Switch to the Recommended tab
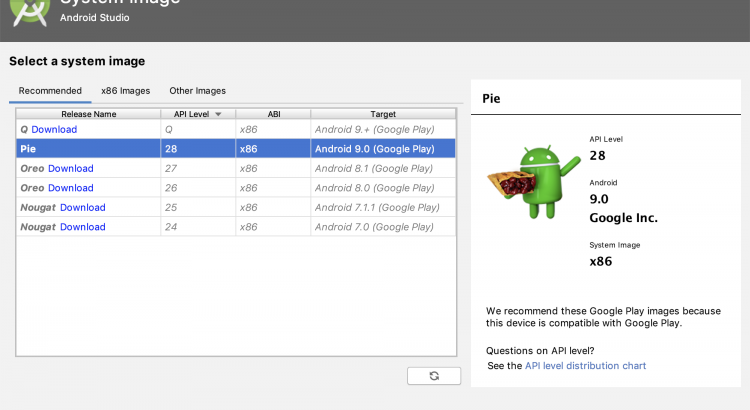This screenshot has width=750, height=410. (x=50, y=91)
